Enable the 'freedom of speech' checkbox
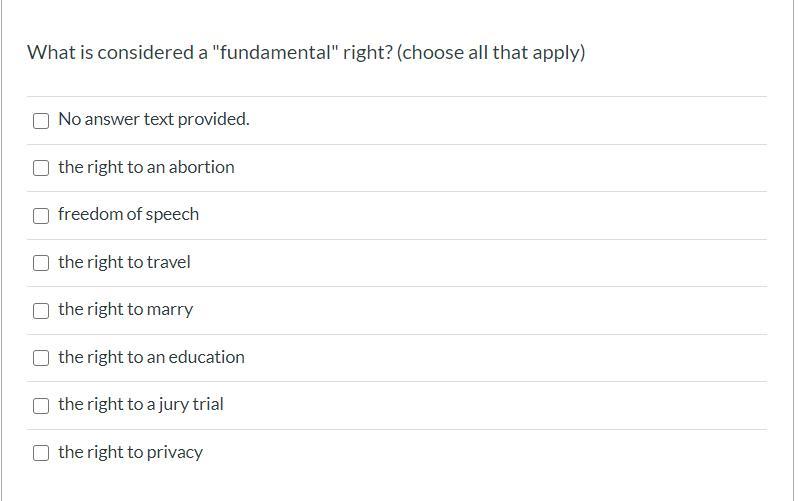The image size is (798, 501). (x=41, y=216)
